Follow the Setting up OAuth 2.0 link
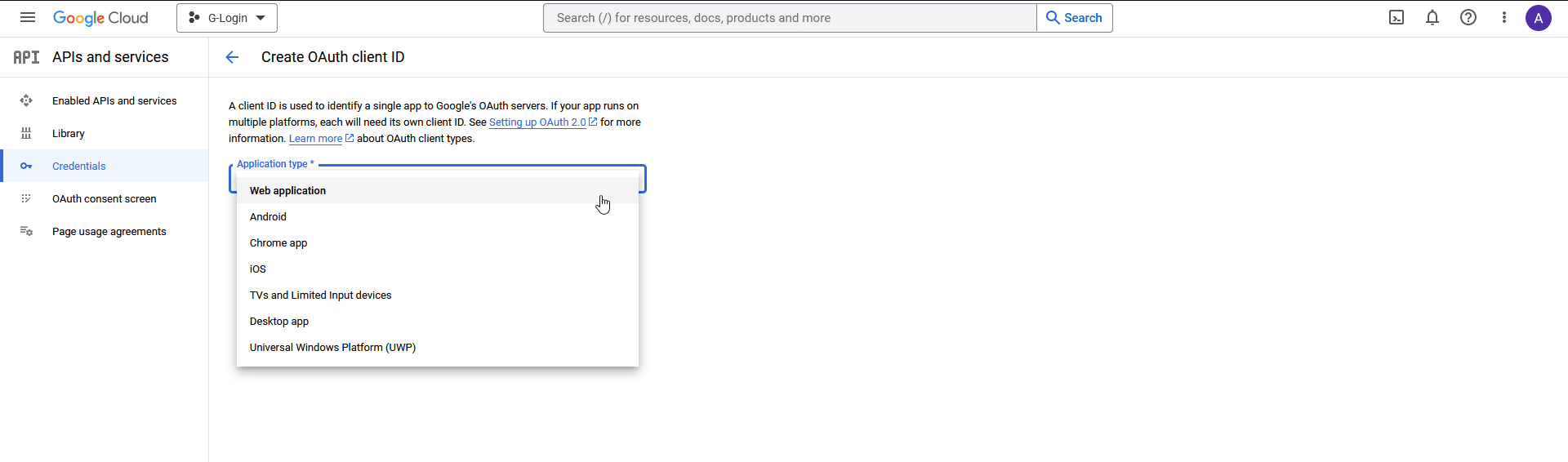This screenshot has width=1568, height=462. (537, 122)
